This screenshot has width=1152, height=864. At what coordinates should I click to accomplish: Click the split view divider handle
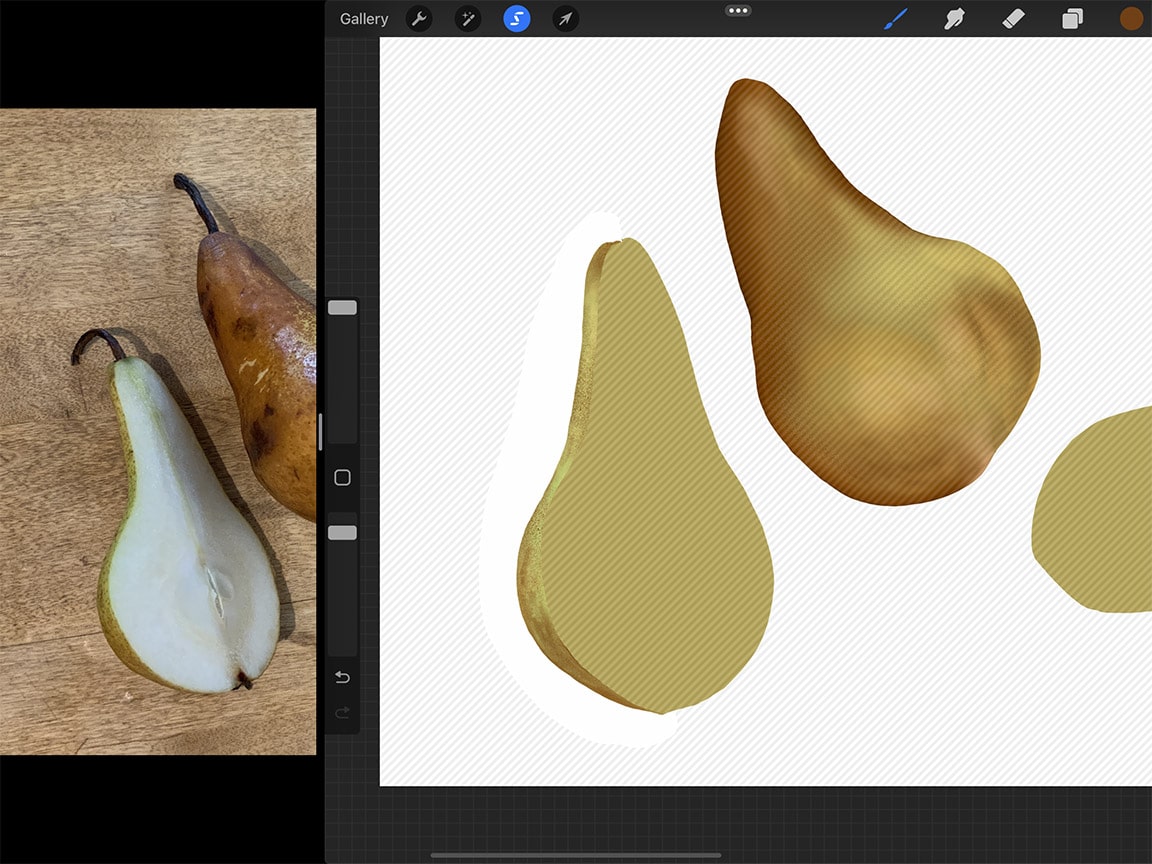320,432
